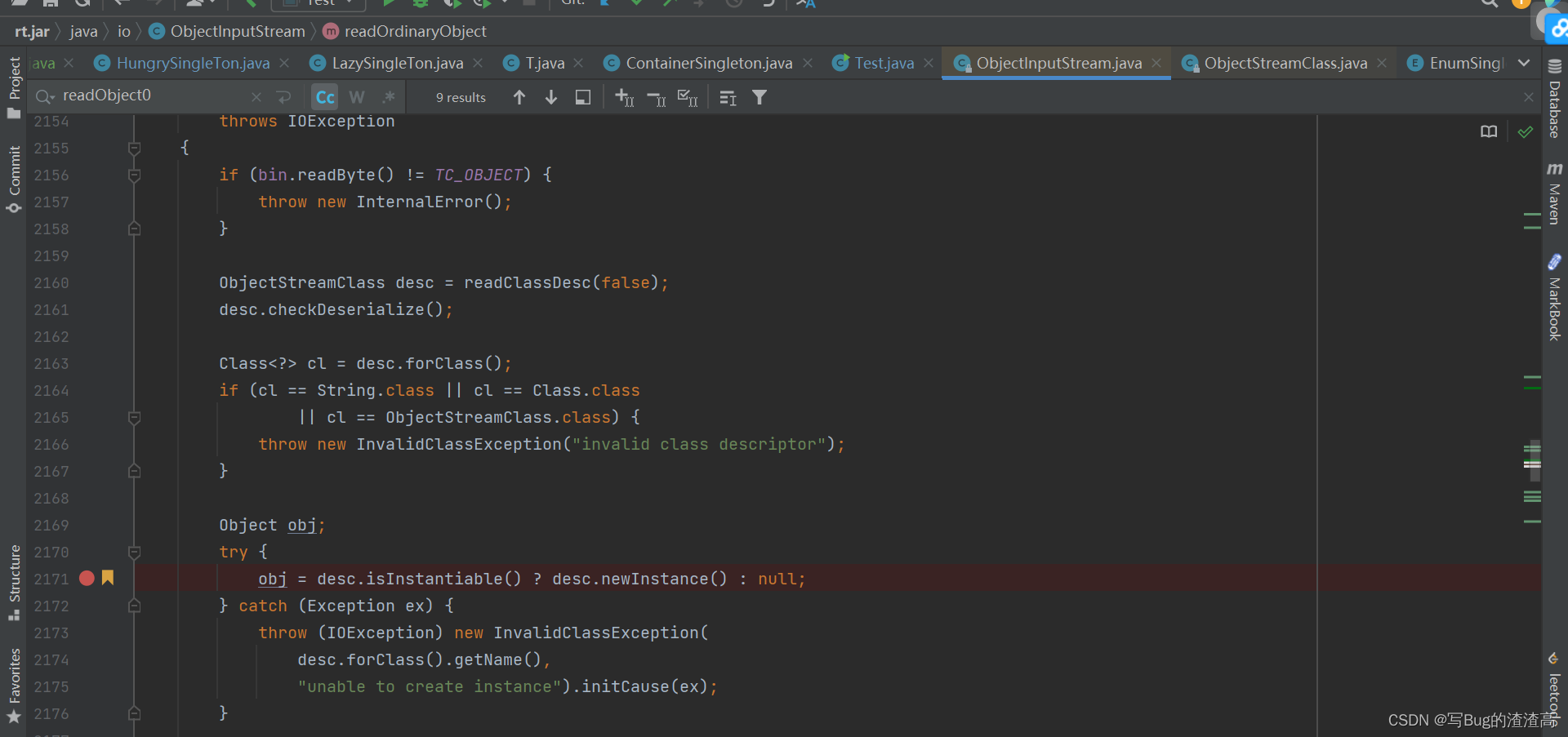
Task: Open the Structure tool window
Action: (14, 582)
